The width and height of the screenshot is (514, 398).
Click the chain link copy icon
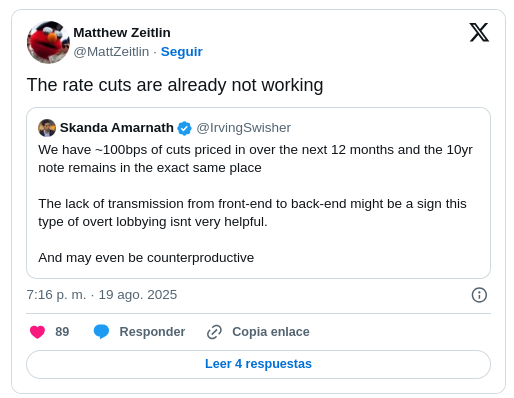point(214,332)
